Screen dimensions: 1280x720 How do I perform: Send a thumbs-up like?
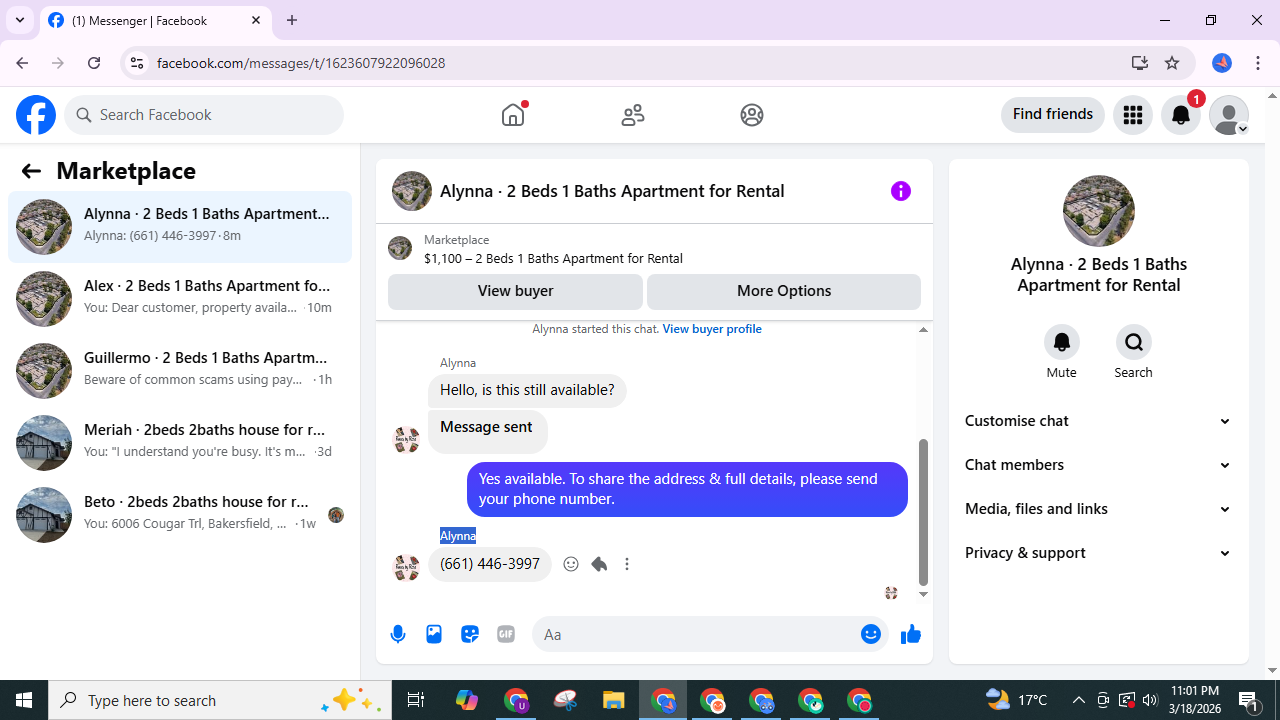[910, 634]
